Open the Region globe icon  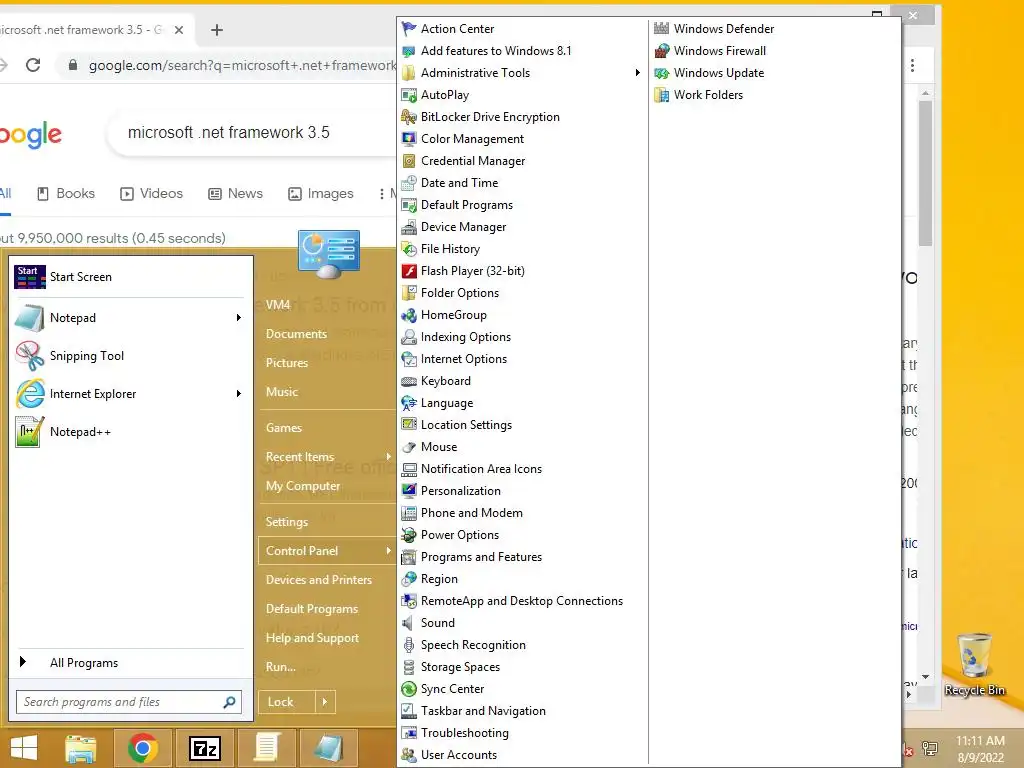[x=409, y=579]
